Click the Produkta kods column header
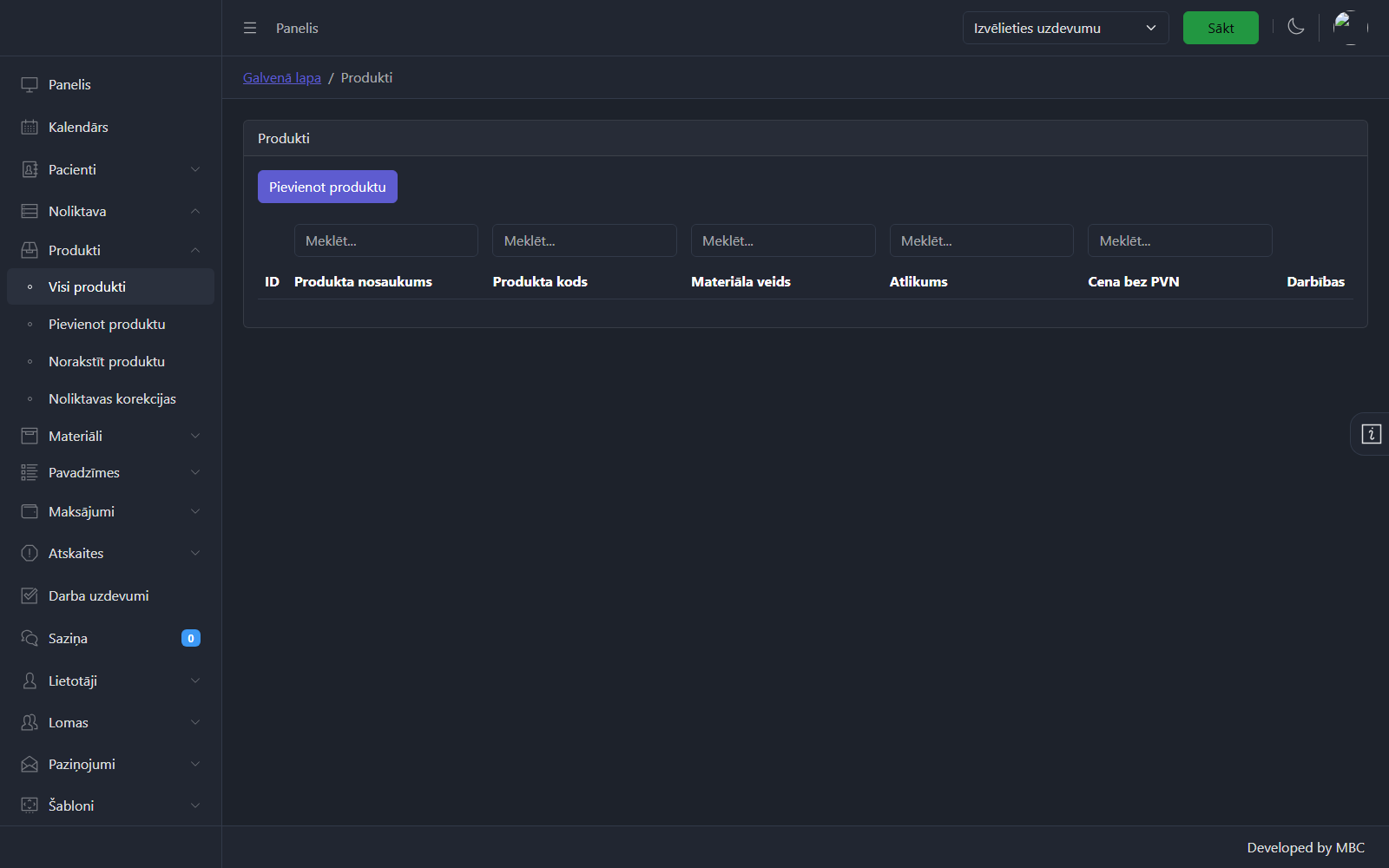1389x868 pixels. point(540,281)
